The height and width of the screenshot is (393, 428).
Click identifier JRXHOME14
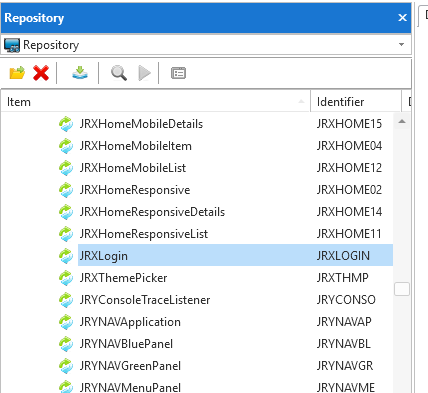349,212
